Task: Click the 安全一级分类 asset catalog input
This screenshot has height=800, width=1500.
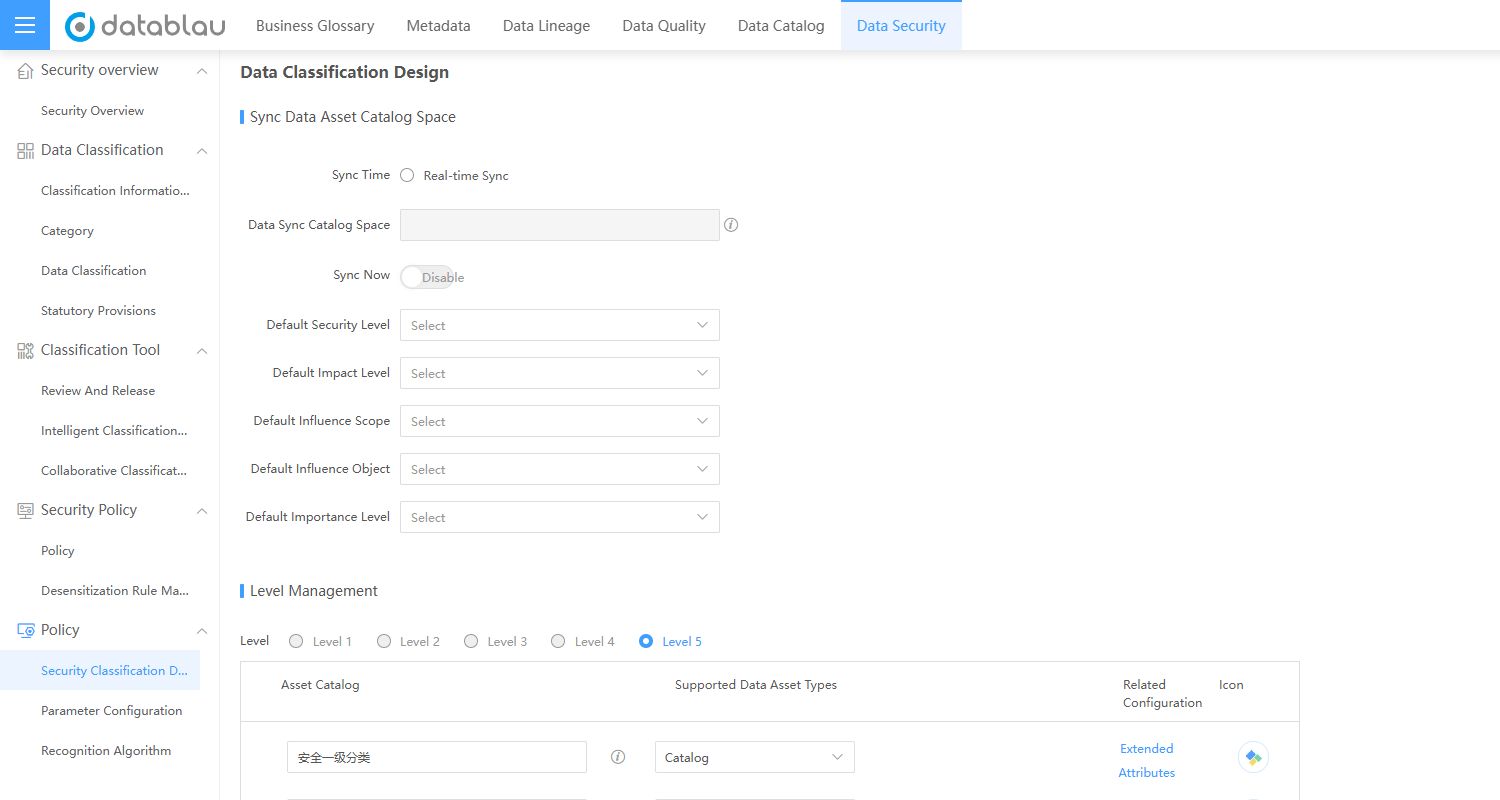Action: click(x=437, y=757)
